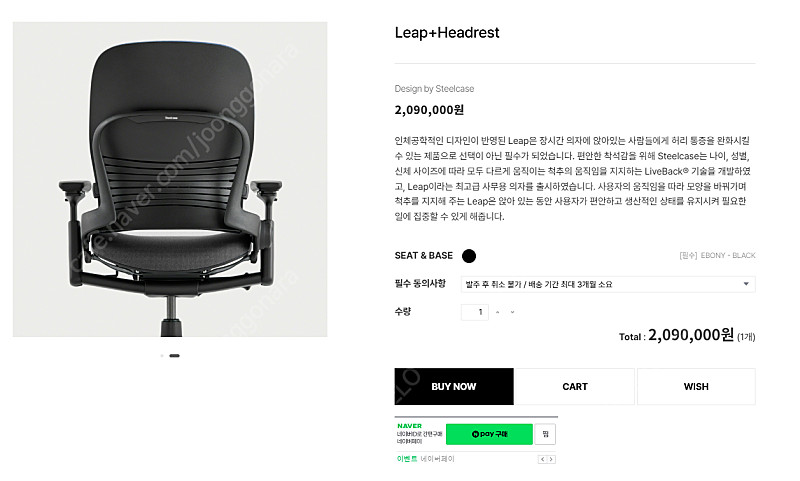This screenshot has height=481, width=800.
Task: Open the 이벤트 네이버페이 link
Action: click(426, 459)
